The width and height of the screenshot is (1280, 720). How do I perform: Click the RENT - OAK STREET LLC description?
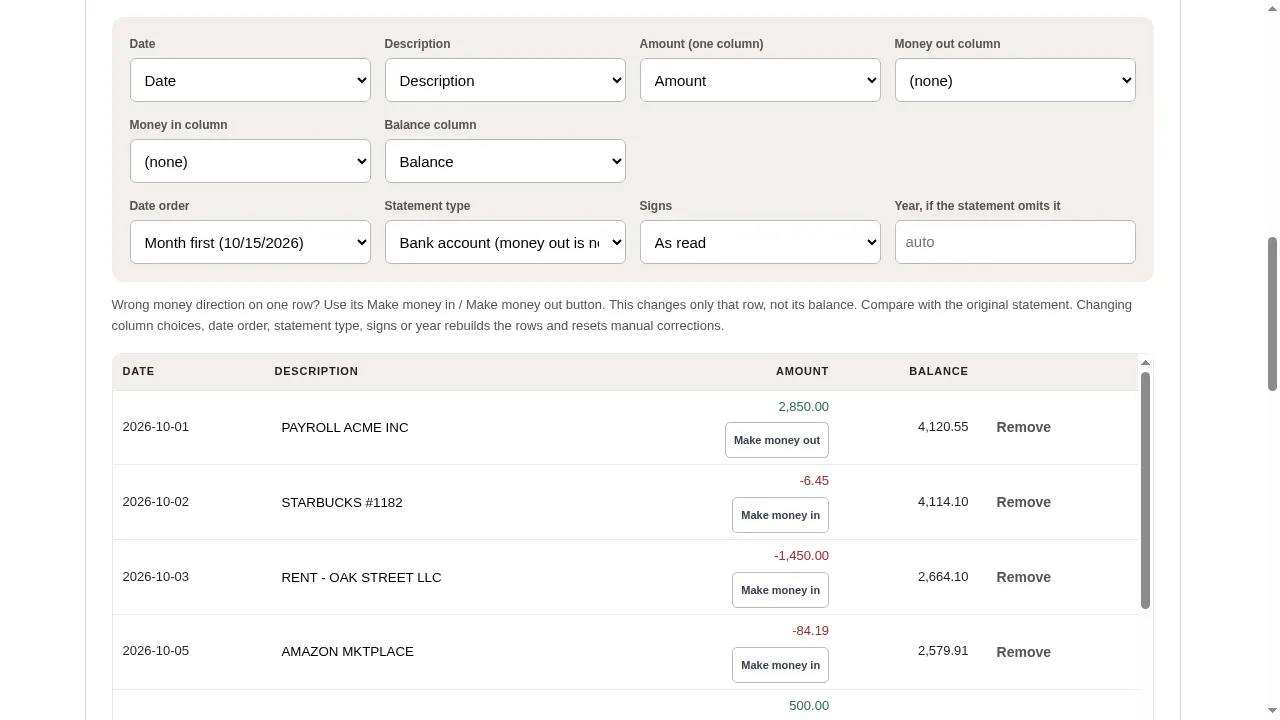(x=361, y=577)
